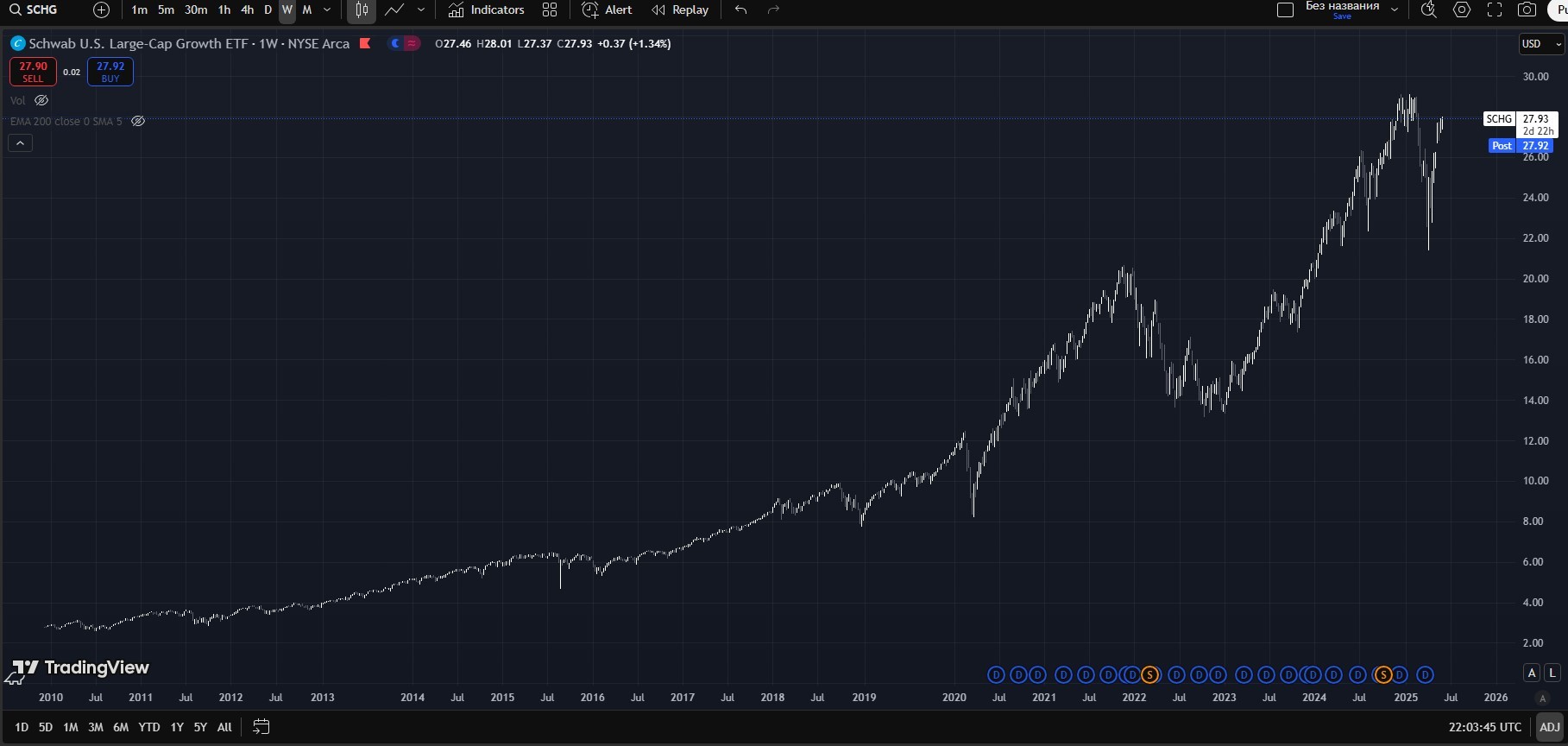Switch to 30m timeframe
This screenshot has width=1568, height=746.
tap(196, 9)
